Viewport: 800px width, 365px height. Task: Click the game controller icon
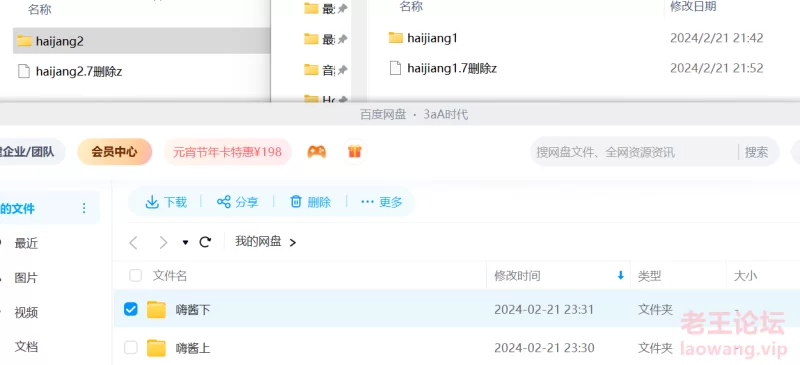point(316,152)
